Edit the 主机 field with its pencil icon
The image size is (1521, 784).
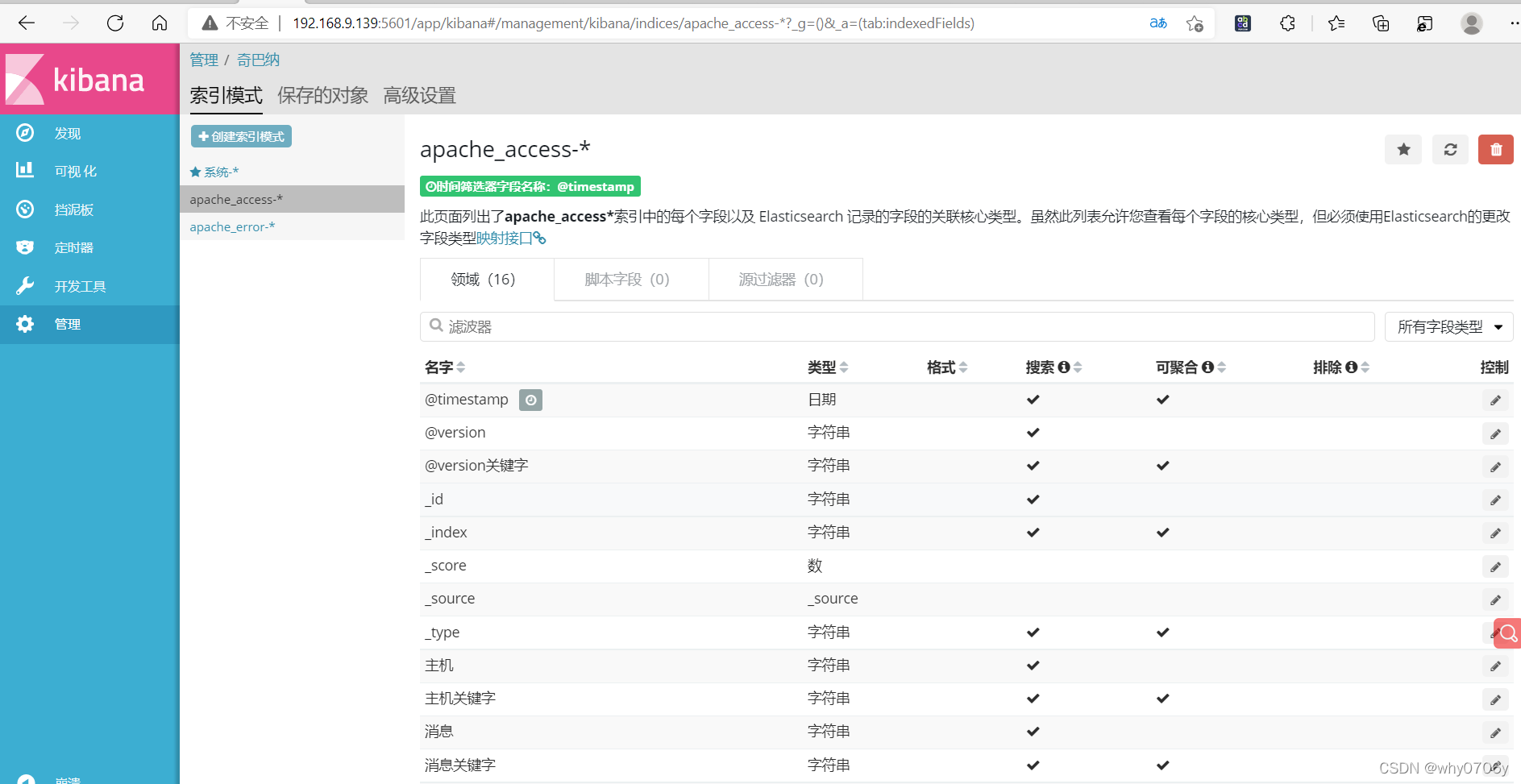coord(1495,666)
